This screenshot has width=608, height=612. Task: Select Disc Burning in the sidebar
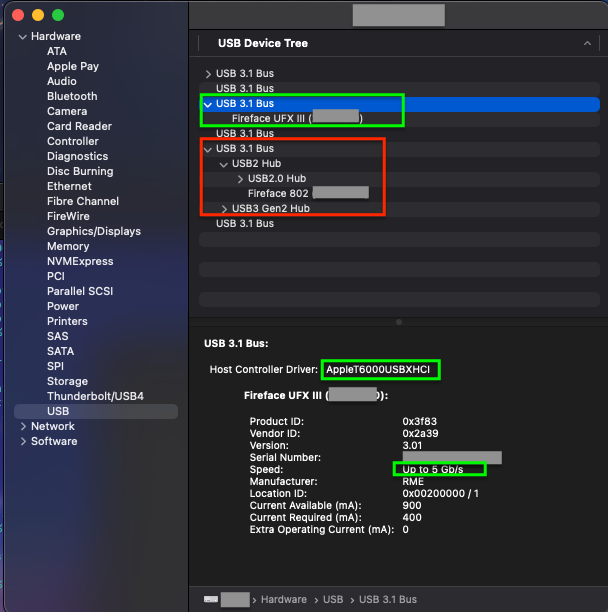(80, 171)
